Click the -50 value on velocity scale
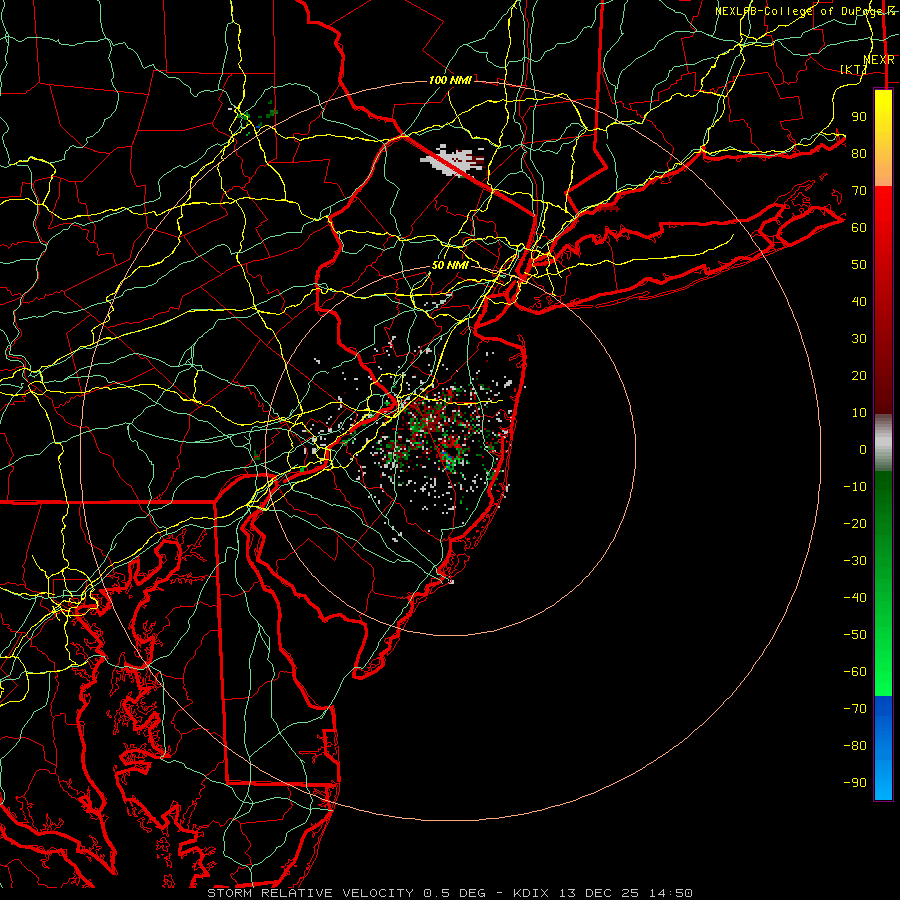900x900 pixels. pos(855,635)
